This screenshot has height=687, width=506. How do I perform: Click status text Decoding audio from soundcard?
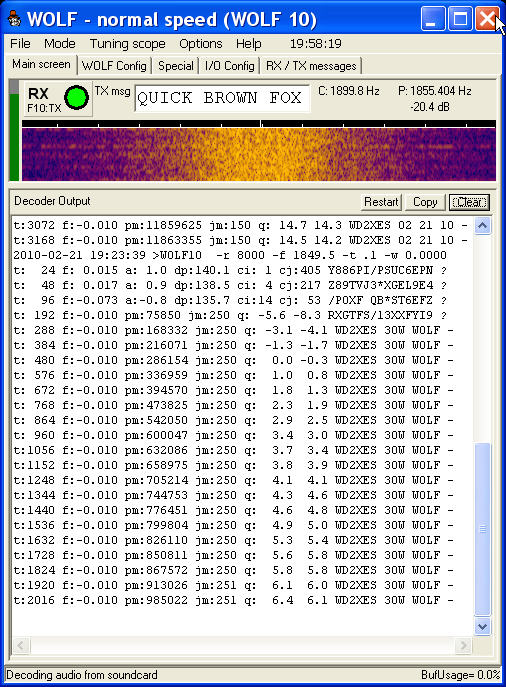81,675
